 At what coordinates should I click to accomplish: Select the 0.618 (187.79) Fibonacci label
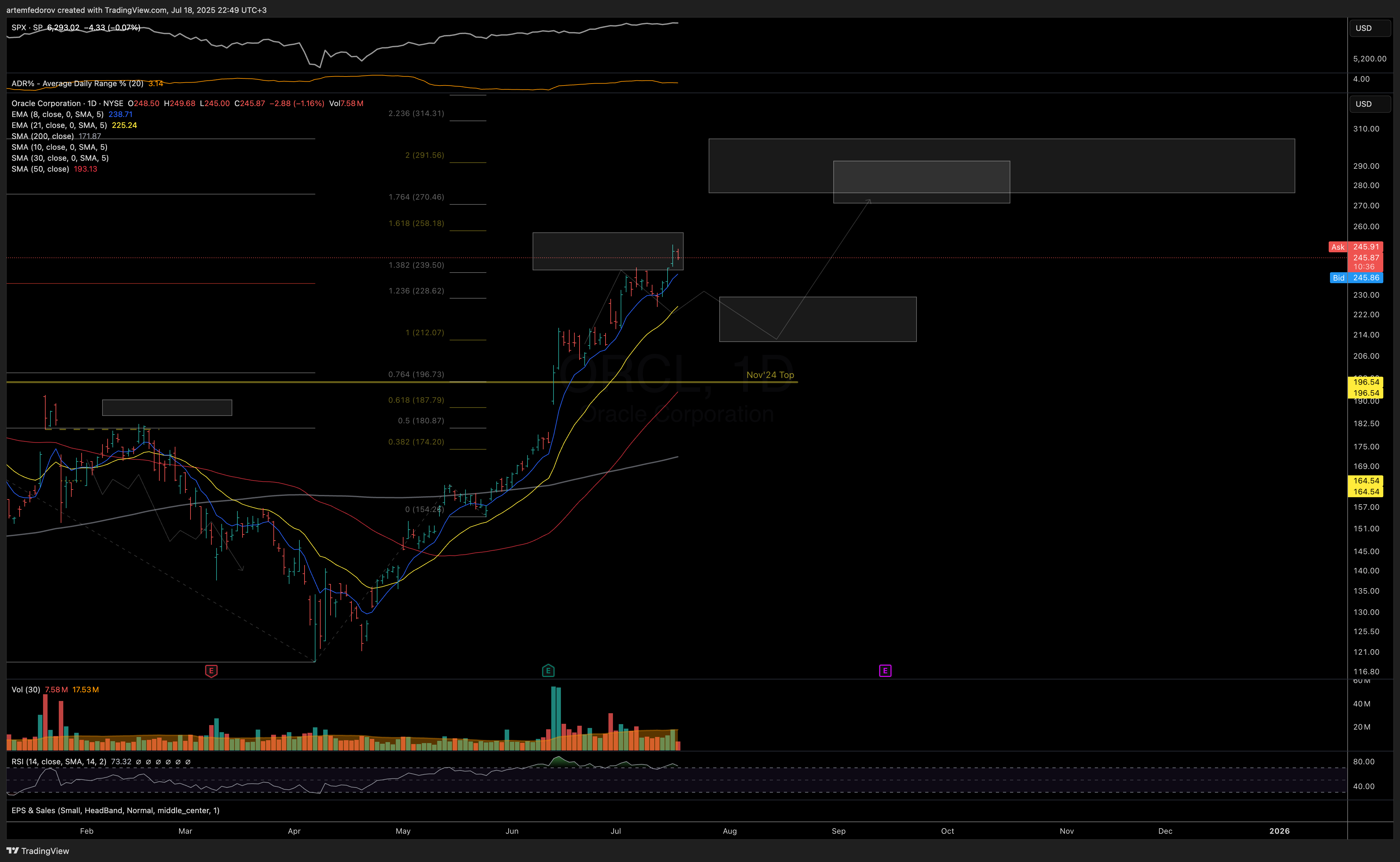(416, 400)
